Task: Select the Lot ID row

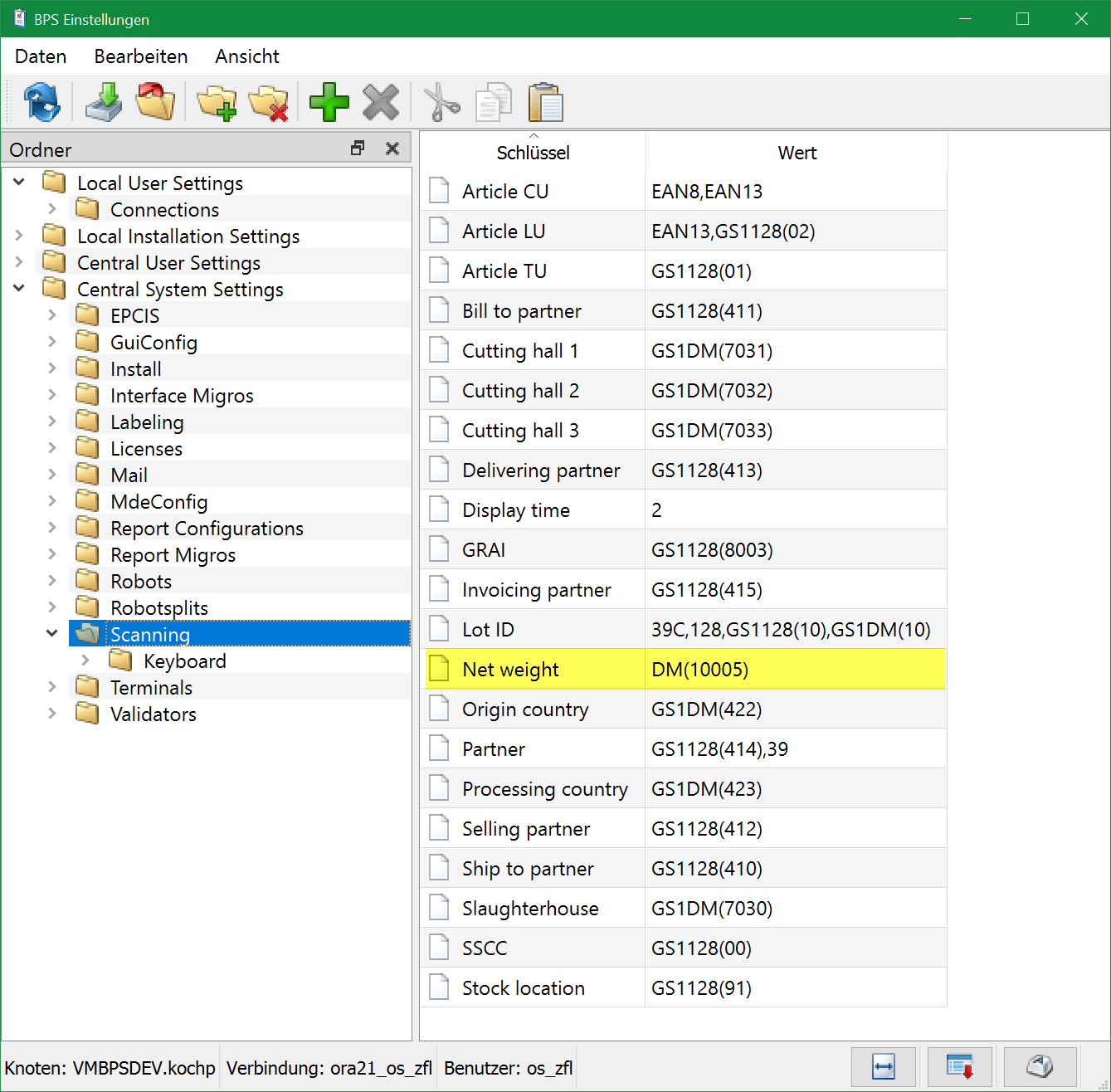Action: (x=488, y=630)
